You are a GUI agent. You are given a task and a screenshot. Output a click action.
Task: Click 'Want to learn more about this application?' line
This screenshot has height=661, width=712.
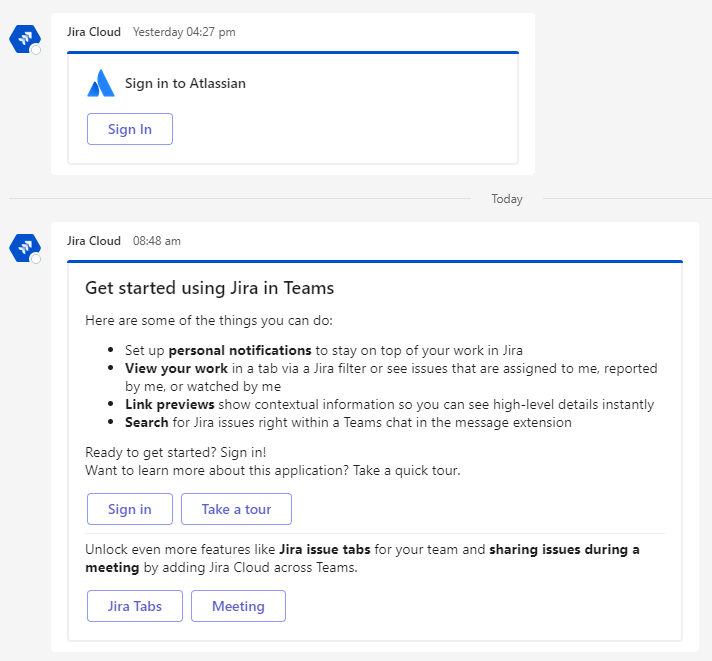pos(273,470)
